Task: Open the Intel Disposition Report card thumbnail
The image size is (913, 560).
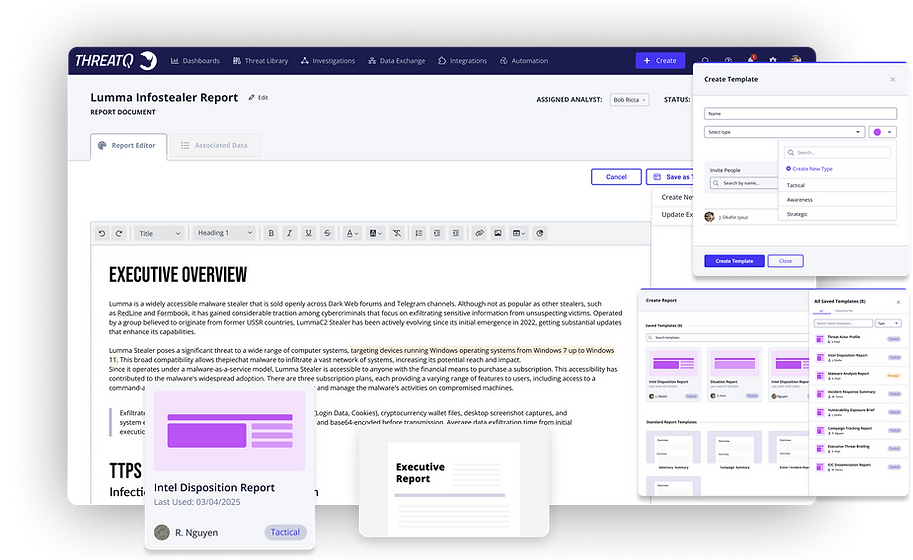Action: click(229, 431)
